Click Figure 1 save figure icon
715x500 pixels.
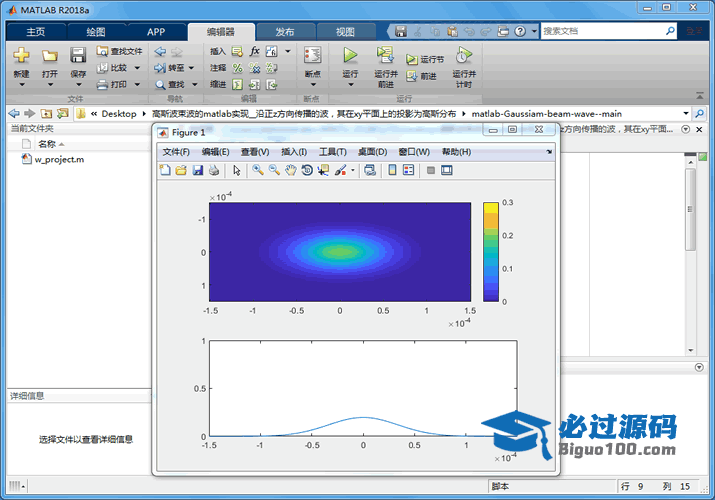pyautogui.click(x=197, y=170)
